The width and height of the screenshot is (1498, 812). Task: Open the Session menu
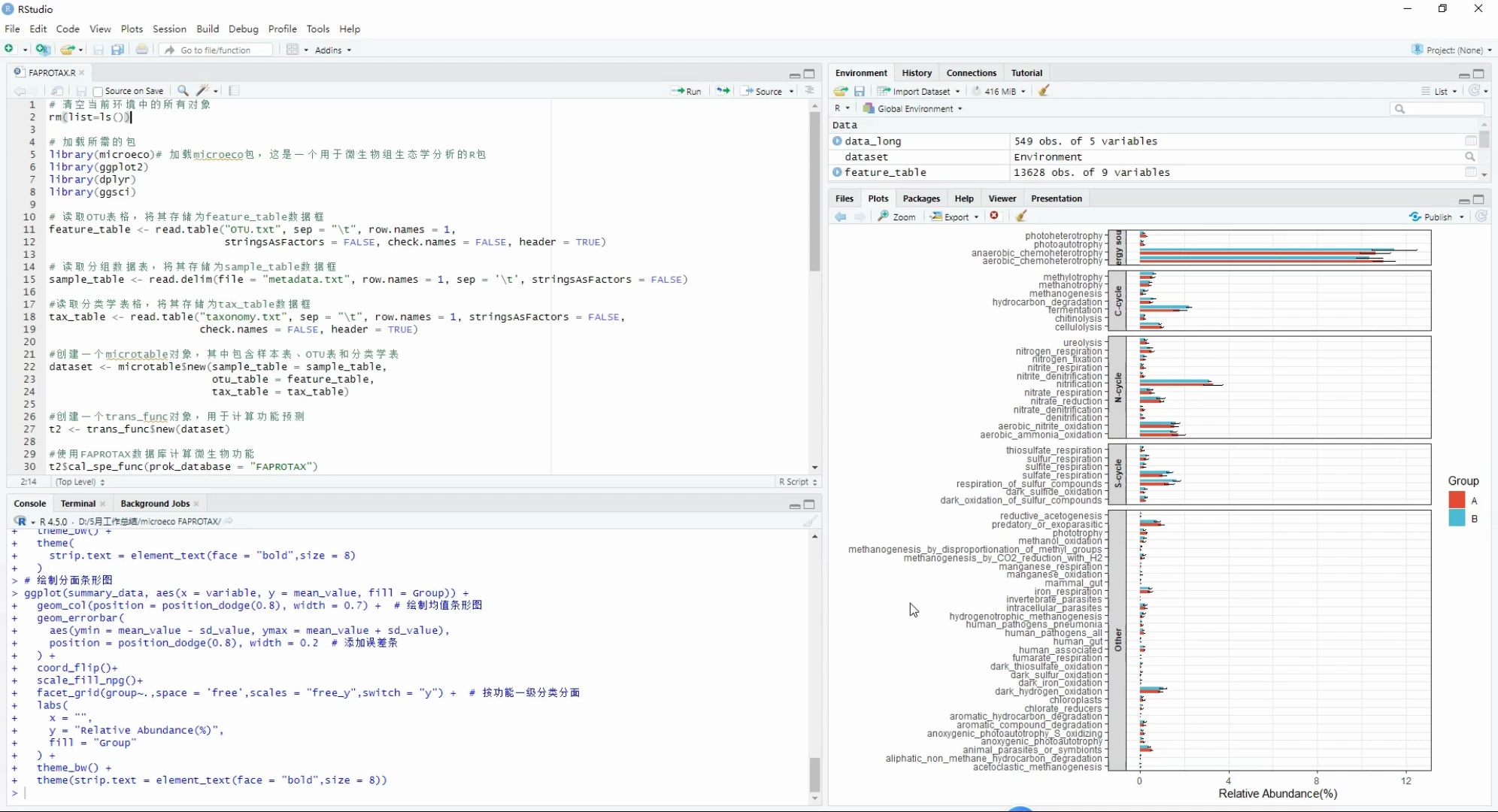point(169,29)
